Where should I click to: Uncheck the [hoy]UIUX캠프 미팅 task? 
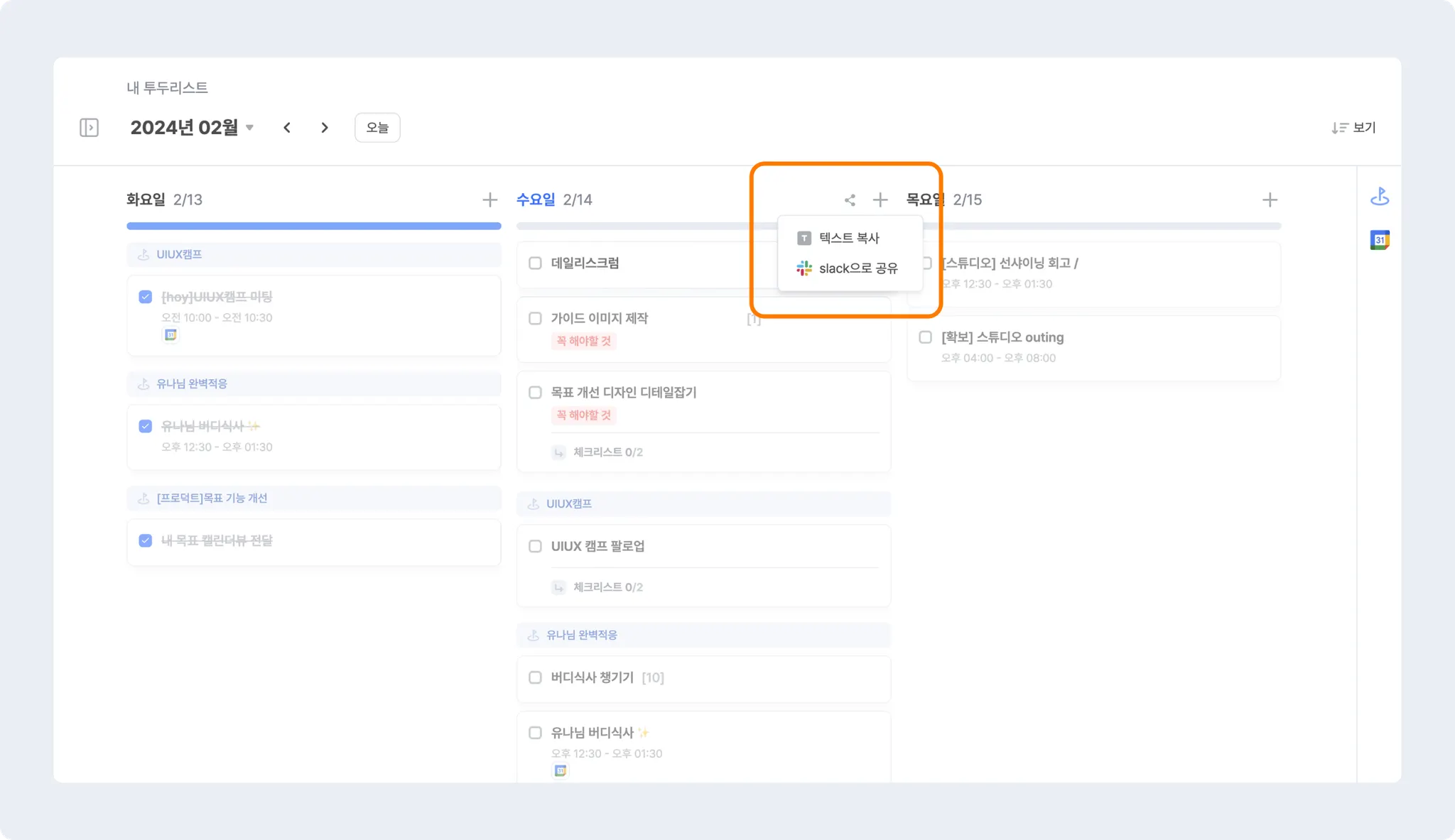coord(146,297)
